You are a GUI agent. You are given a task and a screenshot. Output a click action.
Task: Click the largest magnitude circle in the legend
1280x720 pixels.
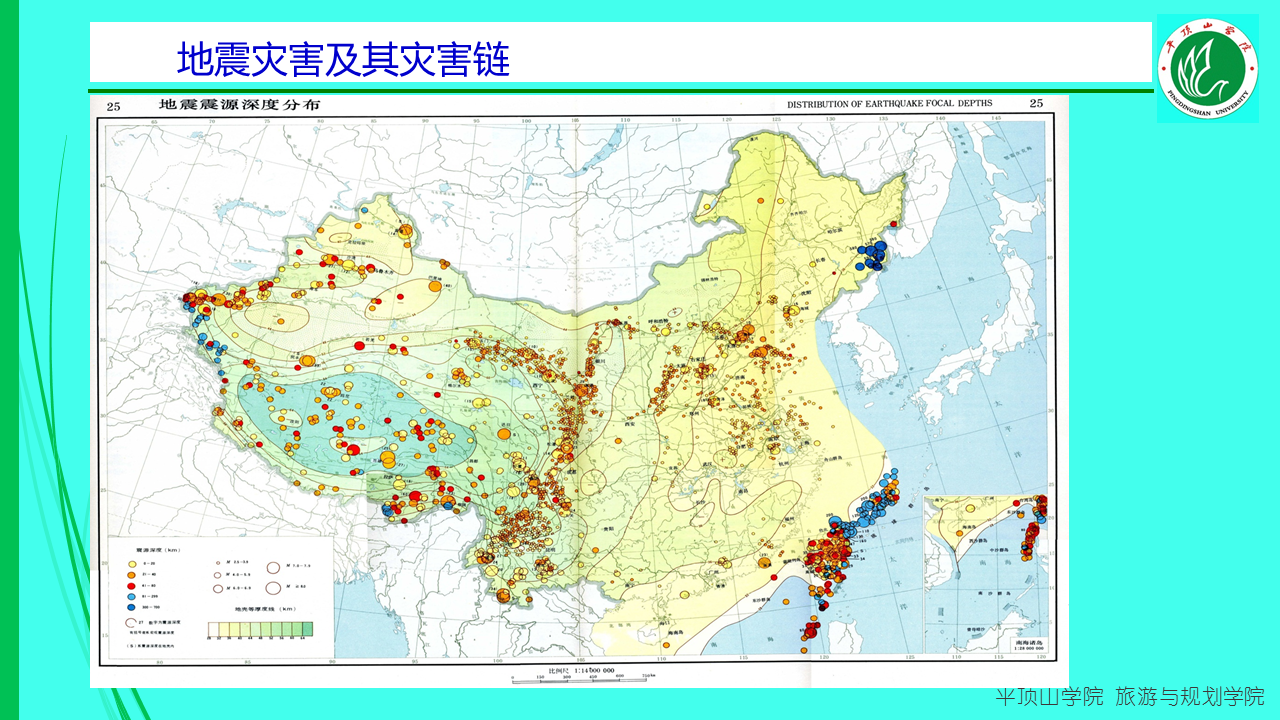[273, 586]
